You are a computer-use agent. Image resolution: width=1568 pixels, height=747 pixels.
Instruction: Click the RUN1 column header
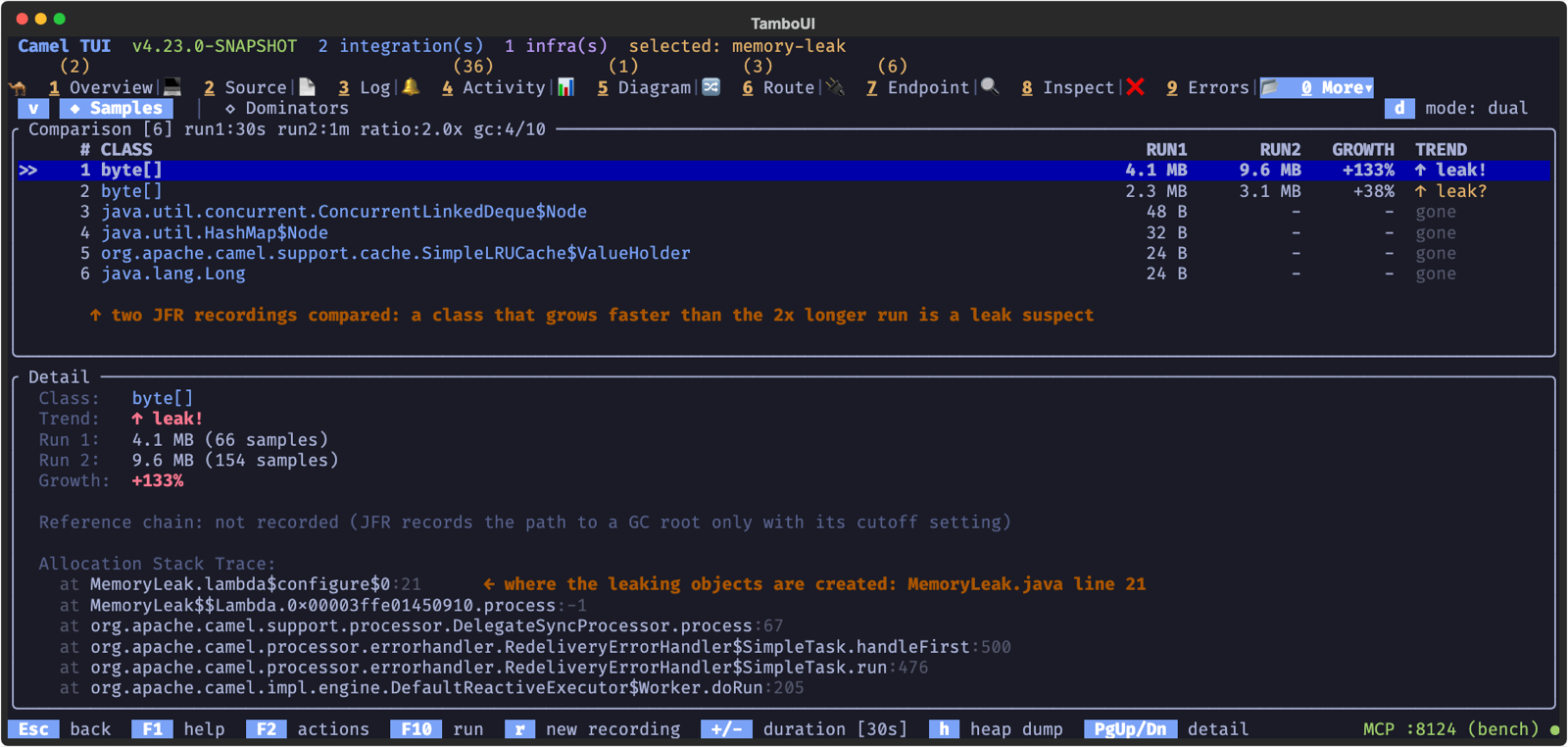point(1166,149)
